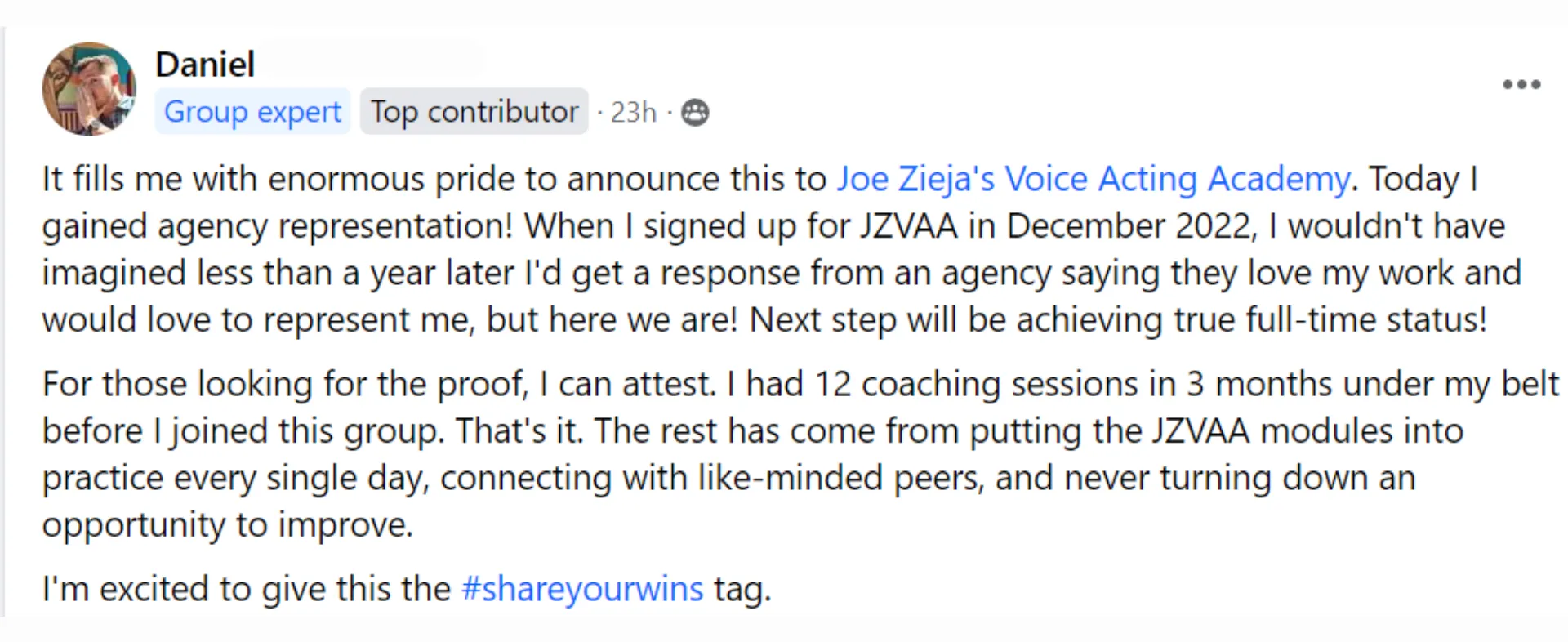Image resolution: width=1568 pixels, height=642 pixels.
Task: Open the 23h post timestamp
Action: (x=634, y=112)
